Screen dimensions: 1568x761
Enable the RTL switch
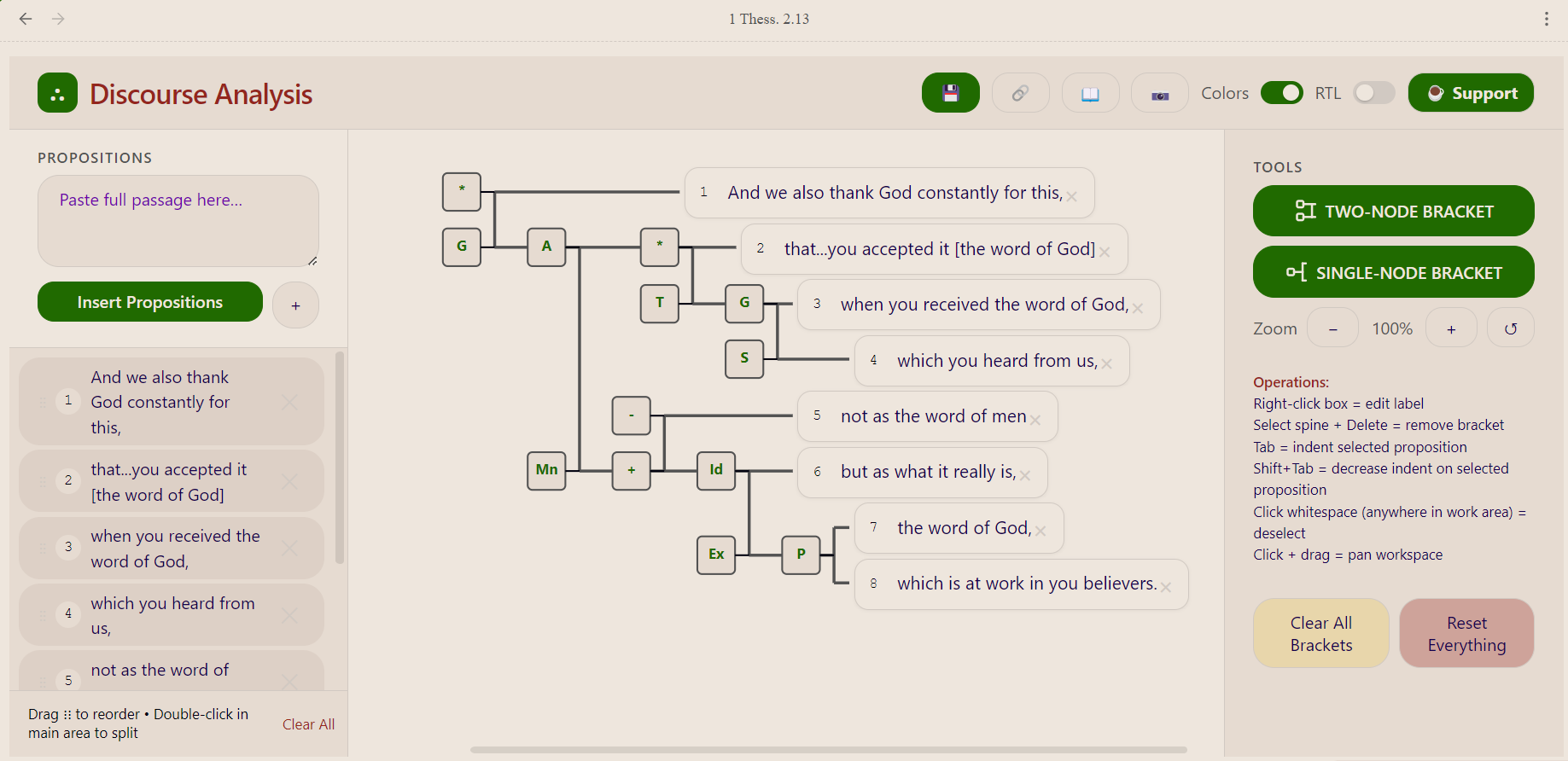click(1373, 93)
